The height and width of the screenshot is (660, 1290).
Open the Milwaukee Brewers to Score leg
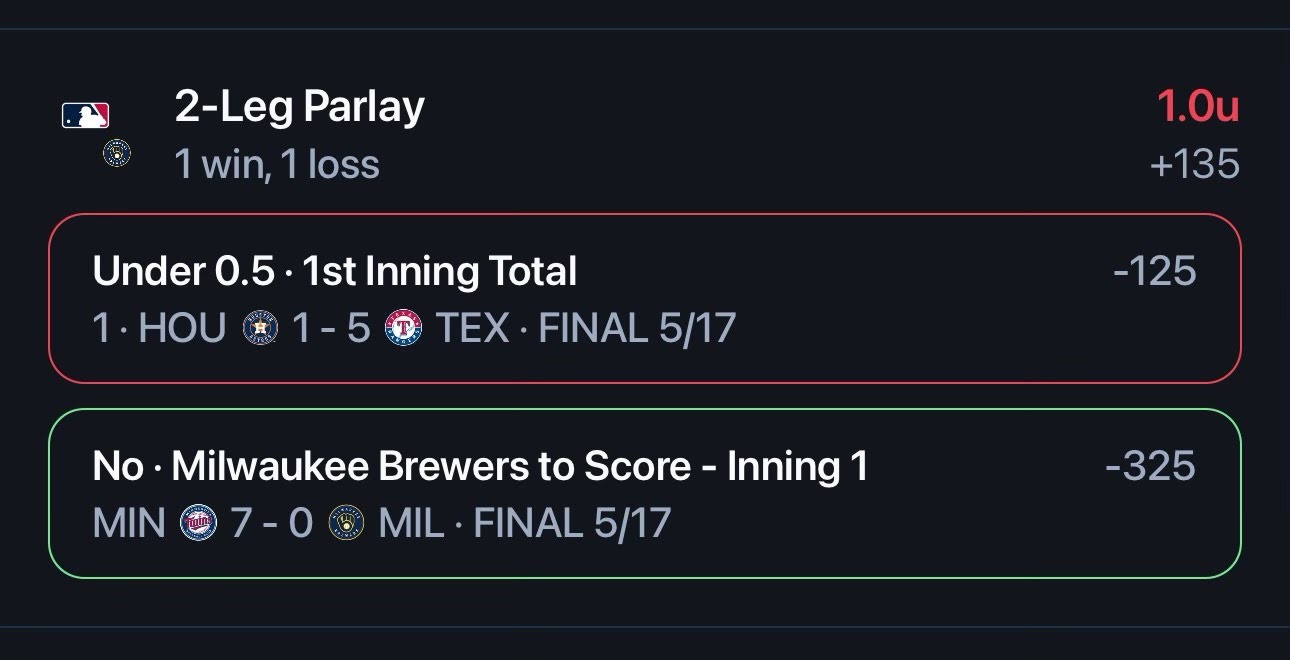click(x=645, y=493)
